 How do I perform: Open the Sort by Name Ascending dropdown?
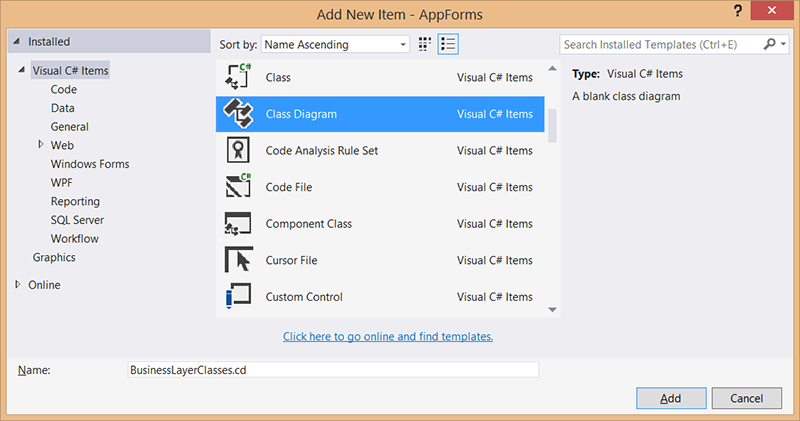pos(335,44)
